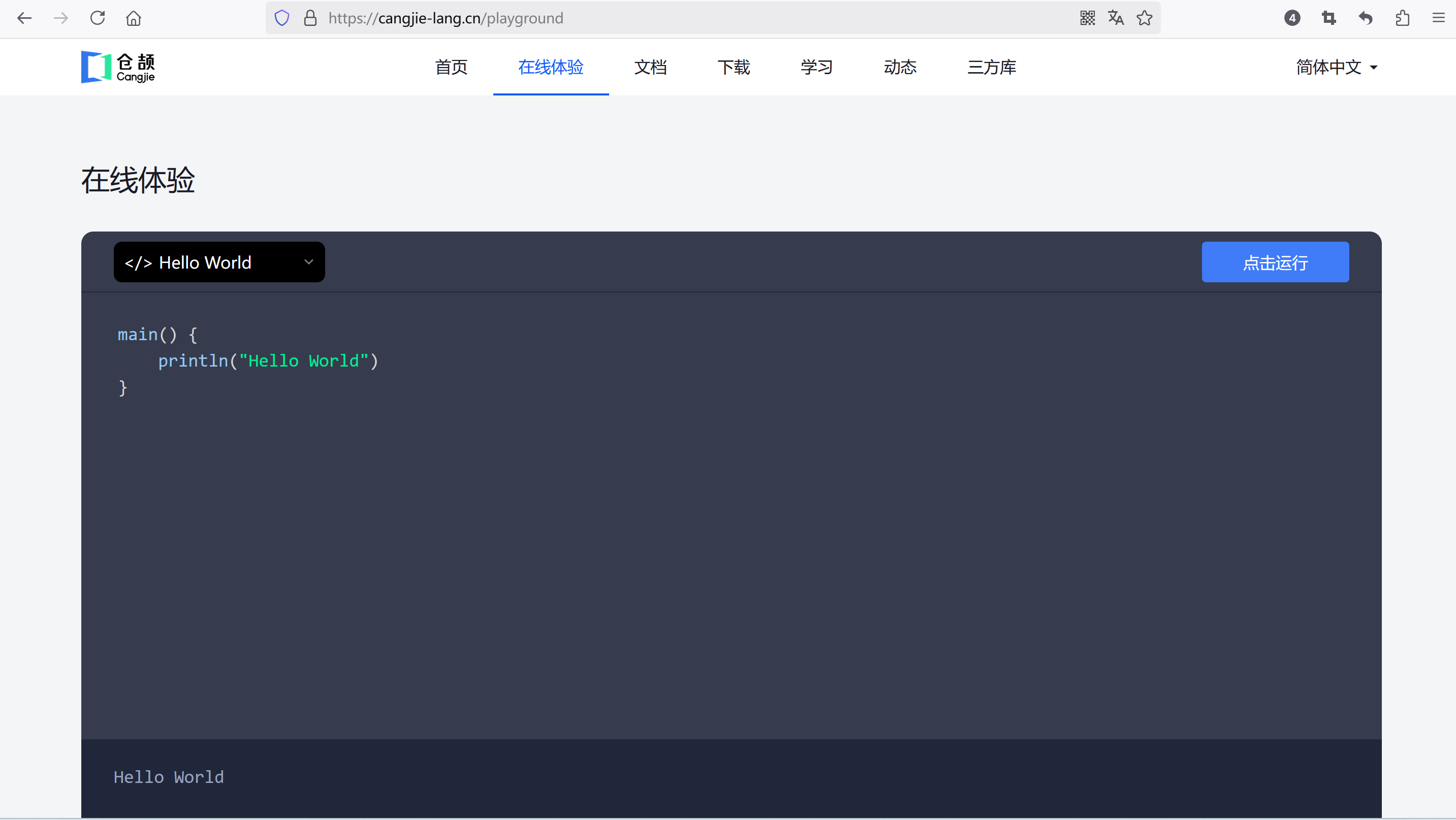Open the tracking protection shield icon
The width and height of the screenshot is (1456, 820).
tap(282, 18)
